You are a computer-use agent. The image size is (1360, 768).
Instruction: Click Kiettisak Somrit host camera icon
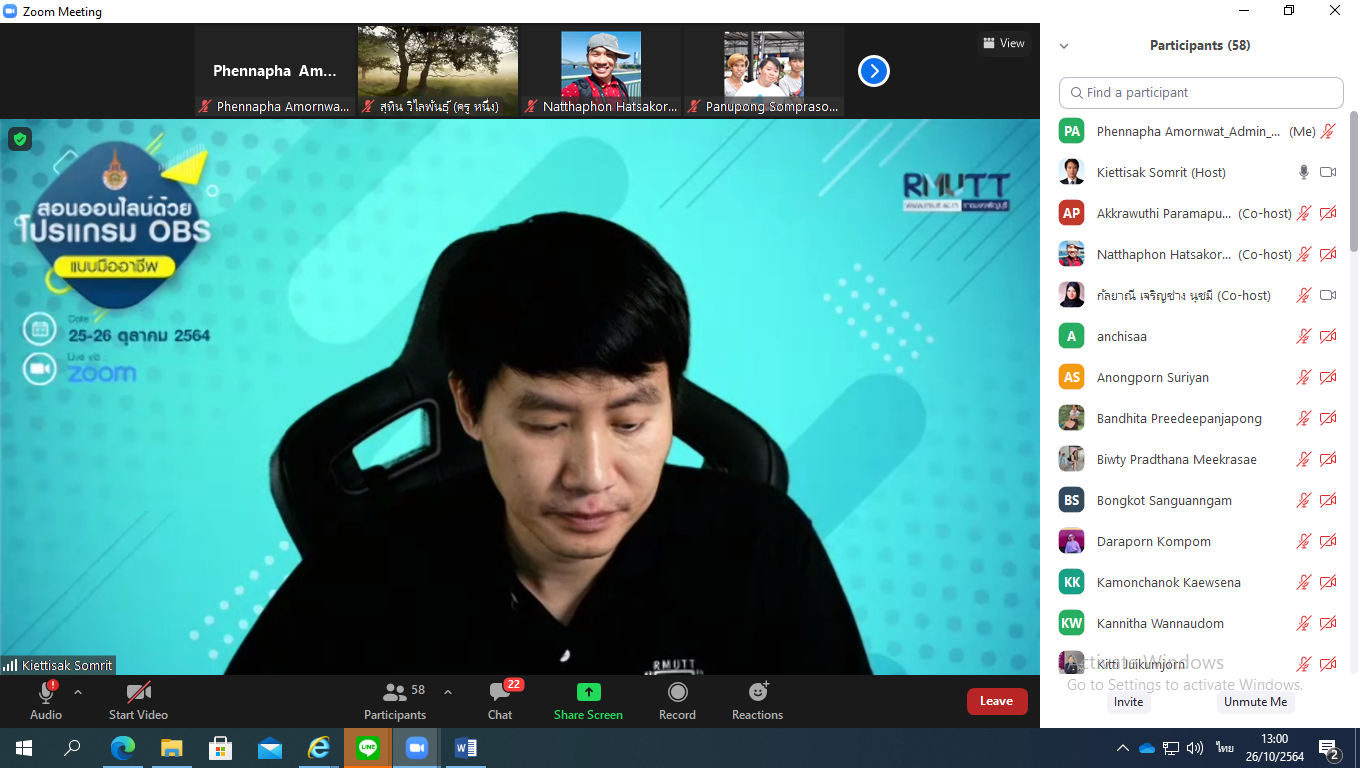[1328, 172]
